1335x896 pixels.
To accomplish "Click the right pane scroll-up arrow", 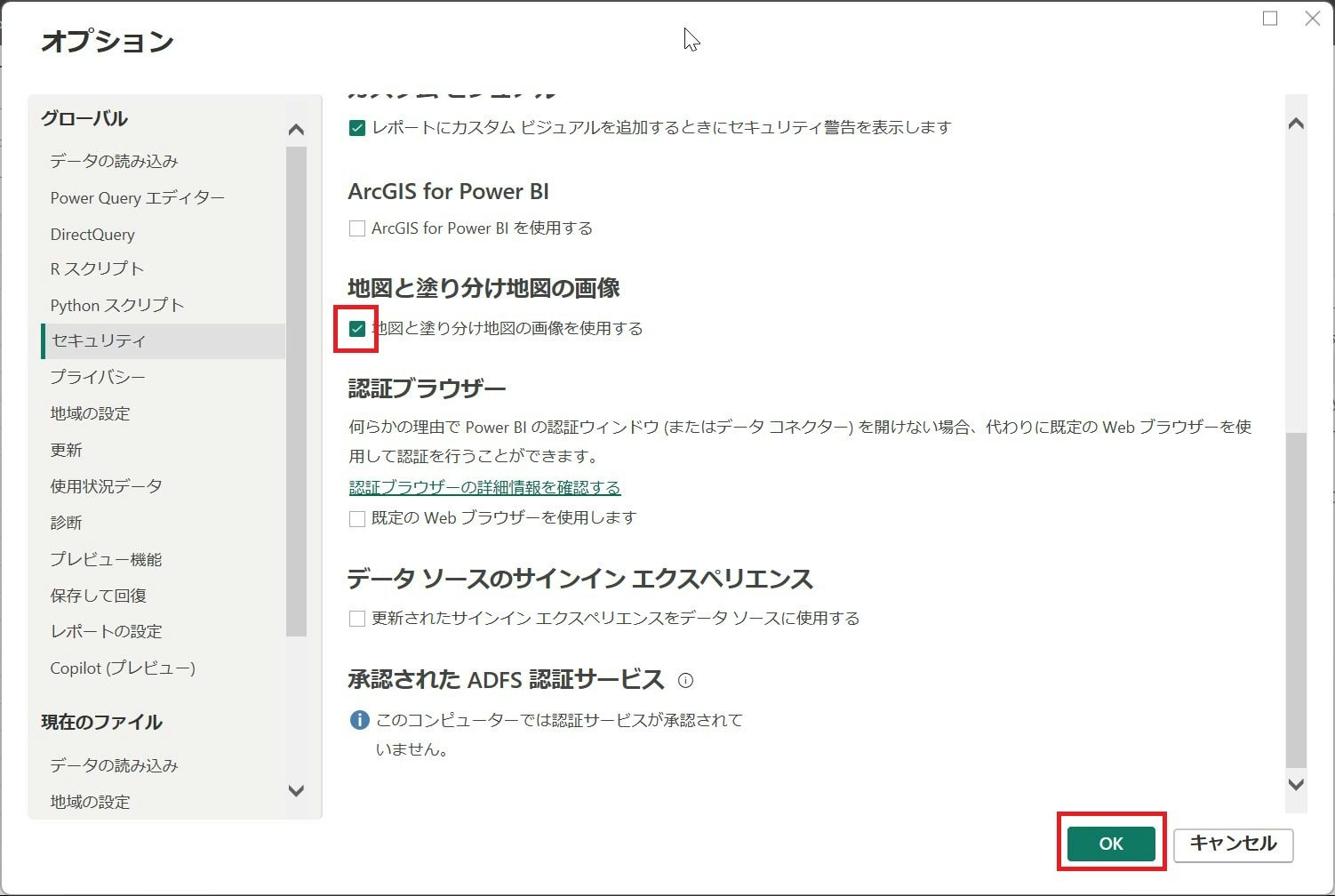I will click(x=1296, y=124).
